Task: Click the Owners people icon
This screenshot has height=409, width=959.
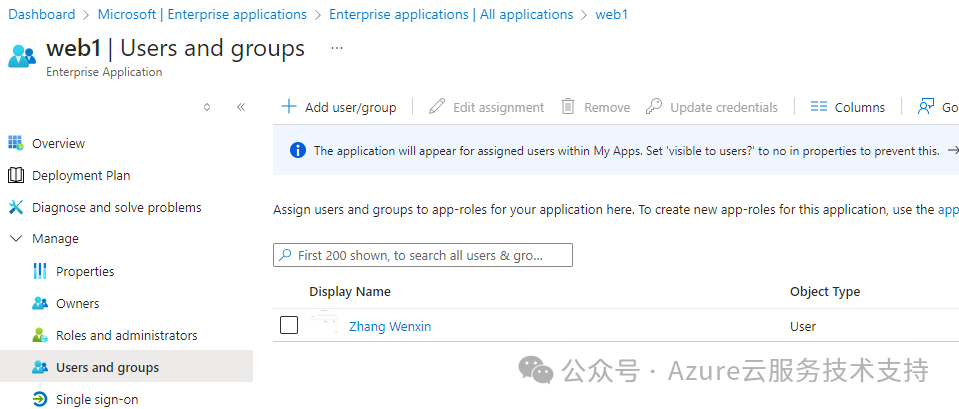Action: tap(40, 303)
